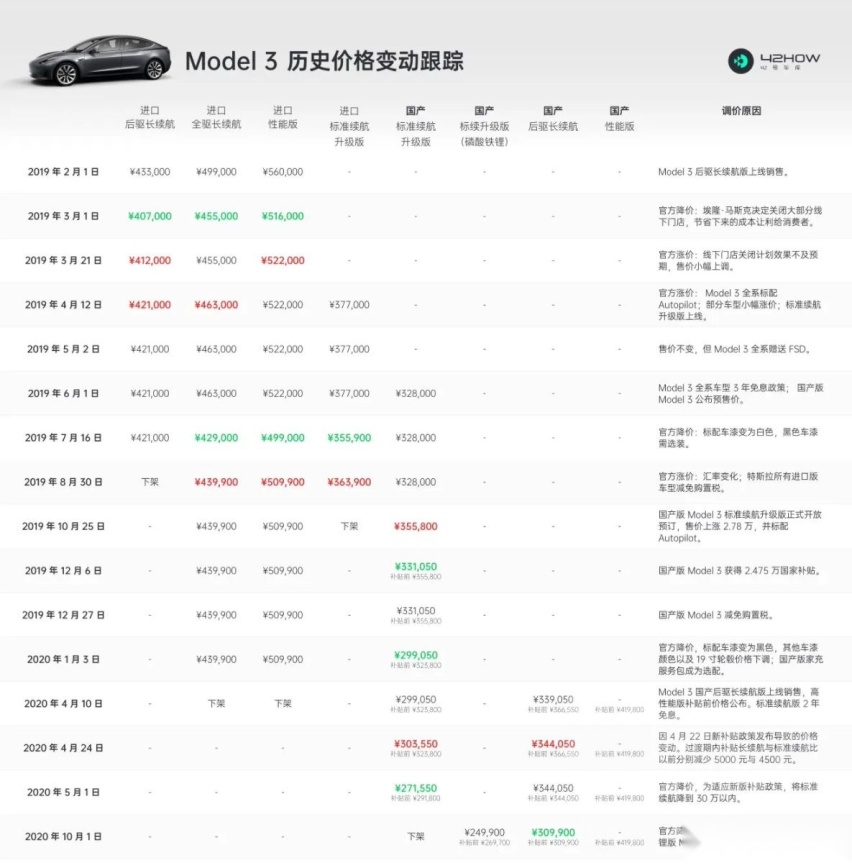The height and width of the screenshot is (868, 852).
Task: Select the '国产 标准续航升级版' column header
Action: (415, 126)
